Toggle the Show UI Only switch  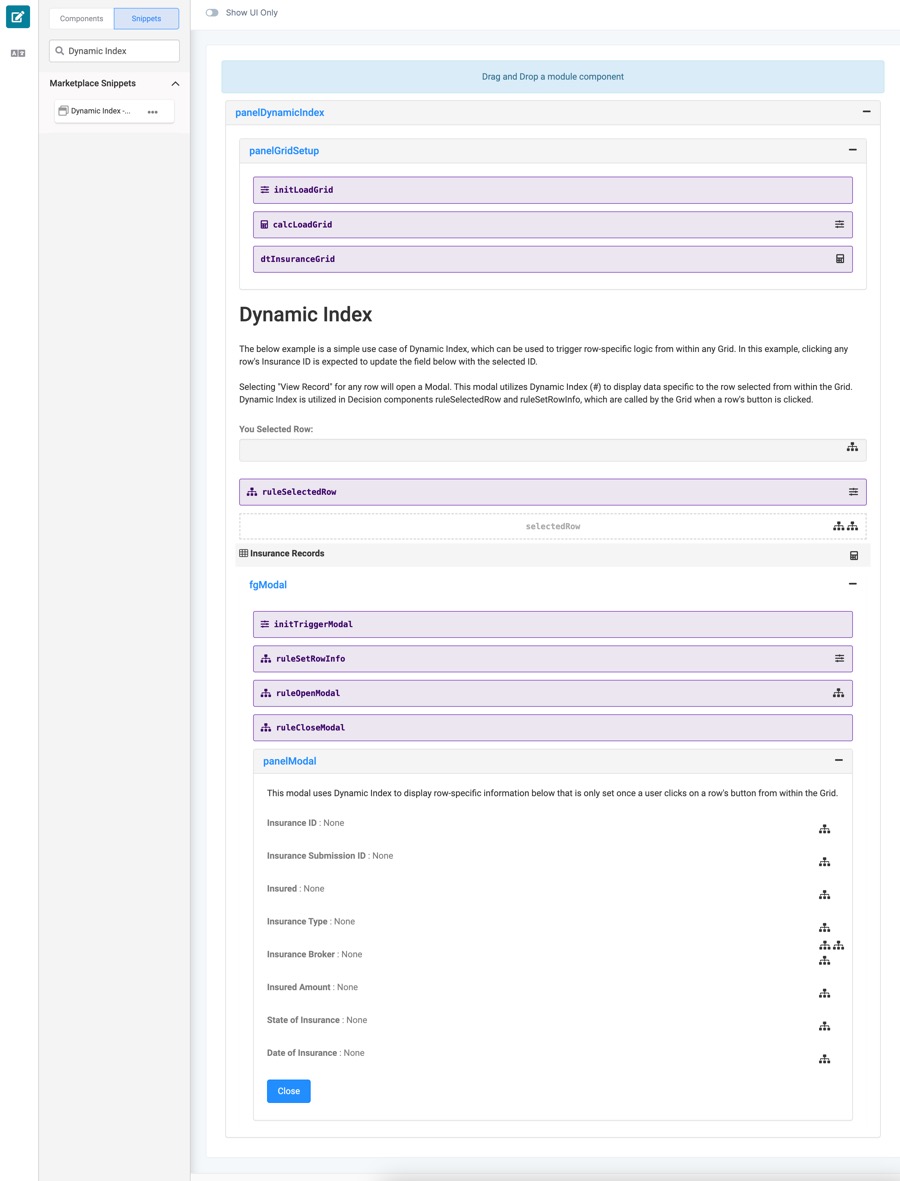click(x=212, y=13)
